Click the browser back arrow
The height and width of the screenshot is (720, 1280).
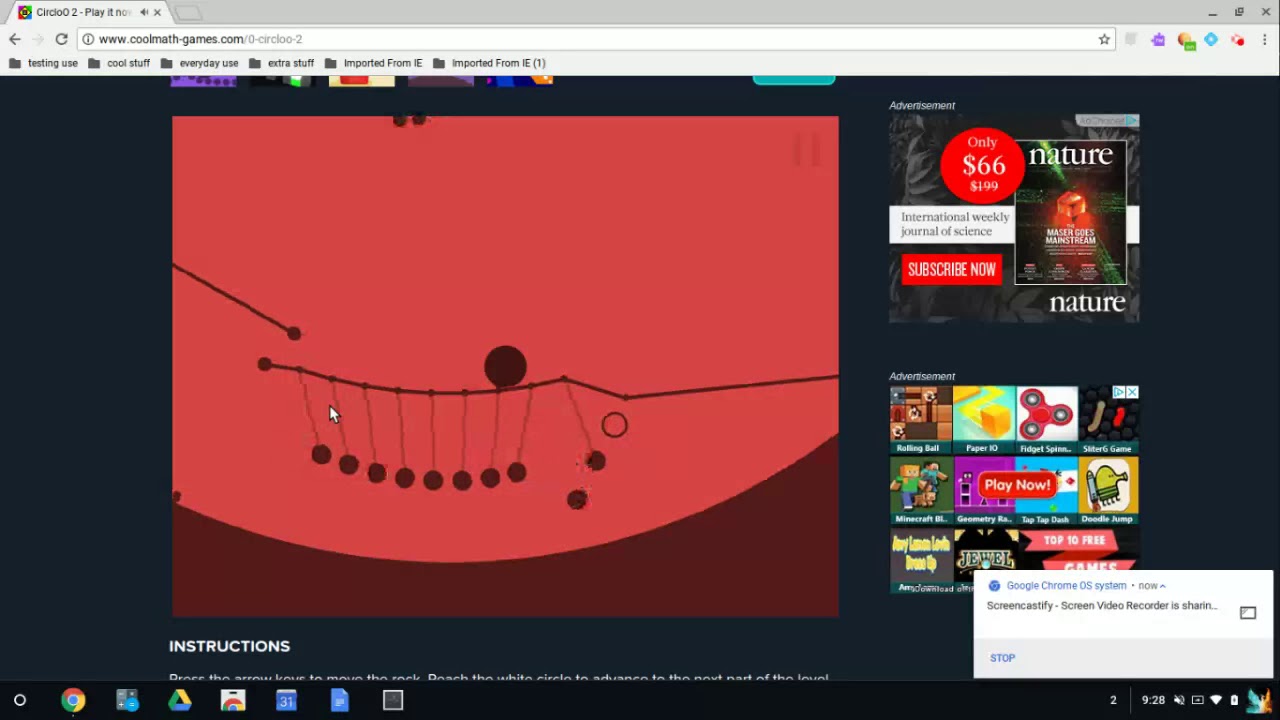(x=14, y=39)
